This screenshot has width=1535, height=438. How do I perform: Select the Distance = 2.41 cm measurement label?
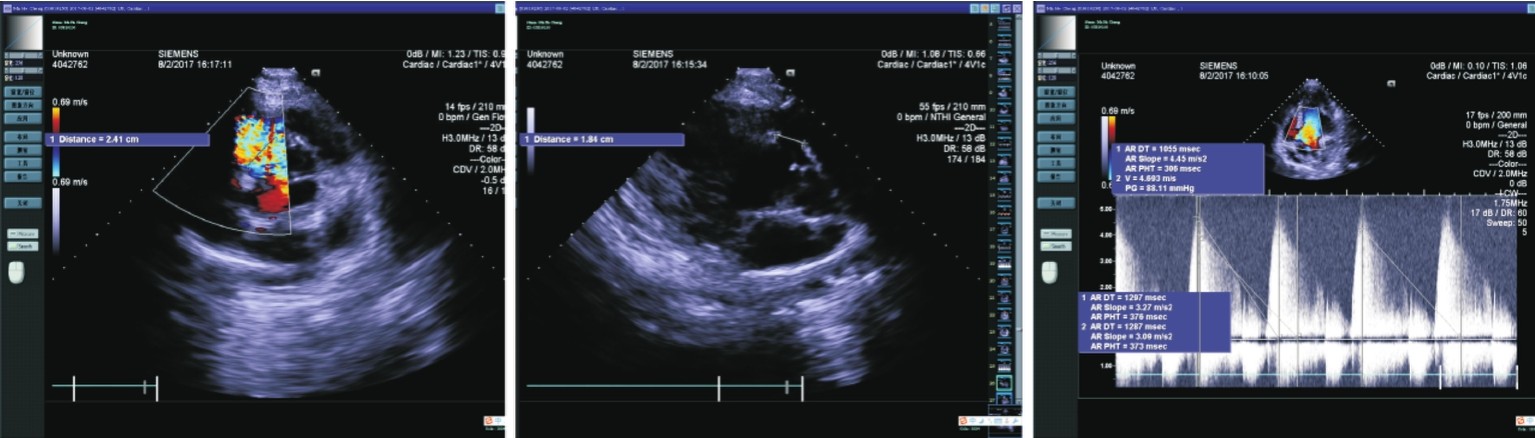pos(128,140)
